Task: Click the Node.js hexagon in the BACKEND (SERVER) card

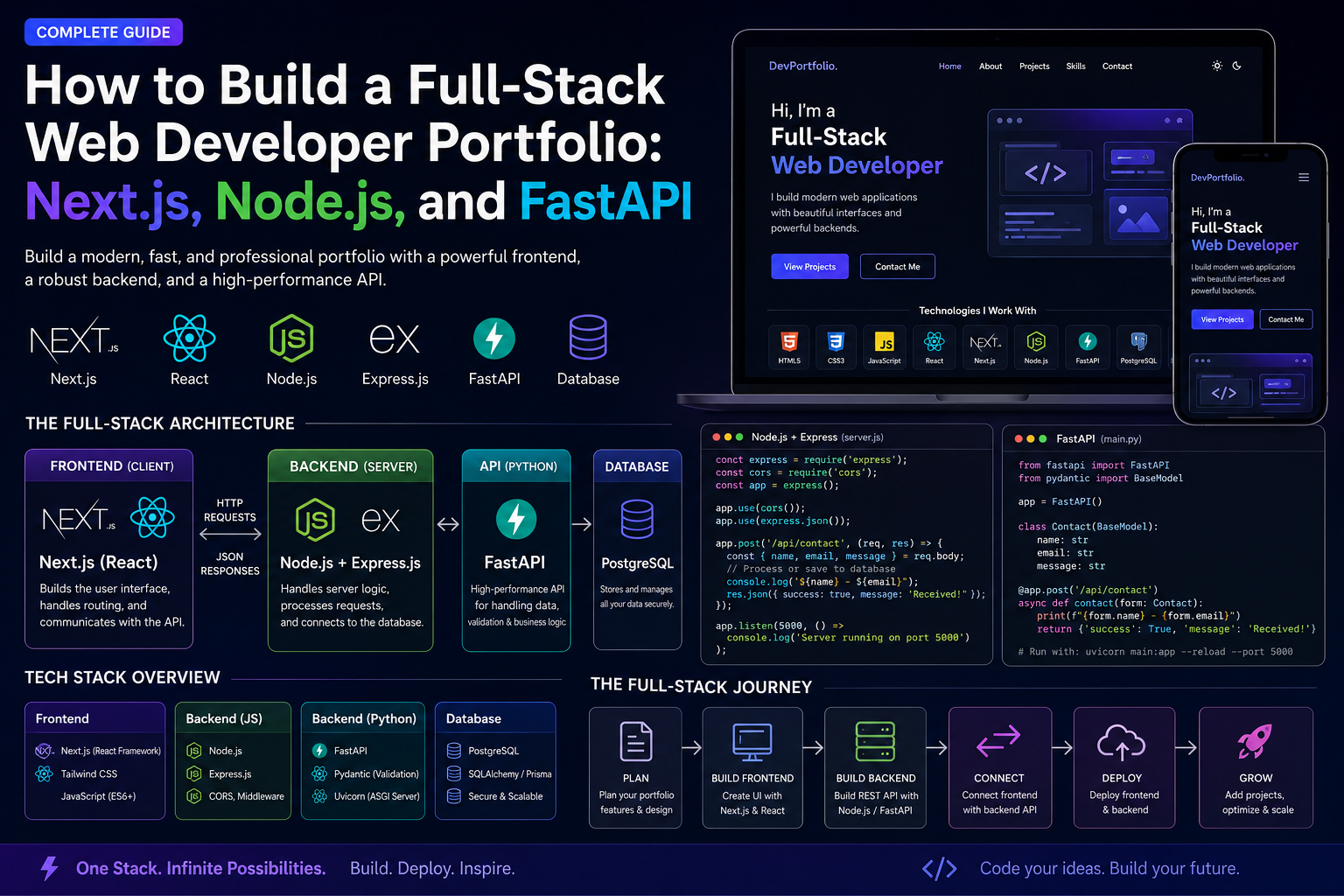Action: [315, 520]
